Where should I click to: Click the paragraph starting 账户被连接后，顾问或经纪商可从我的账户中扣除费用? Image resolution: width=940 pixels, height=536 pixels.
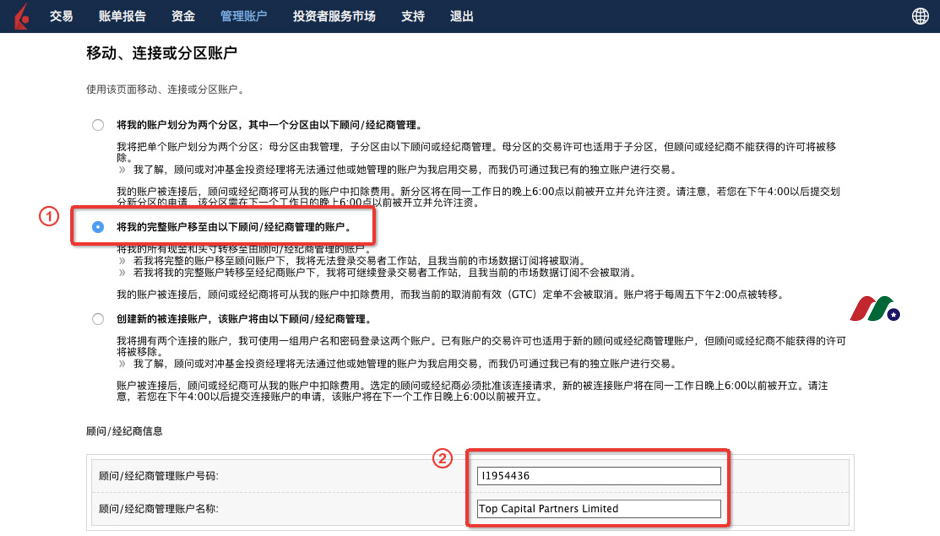point(472,391)
